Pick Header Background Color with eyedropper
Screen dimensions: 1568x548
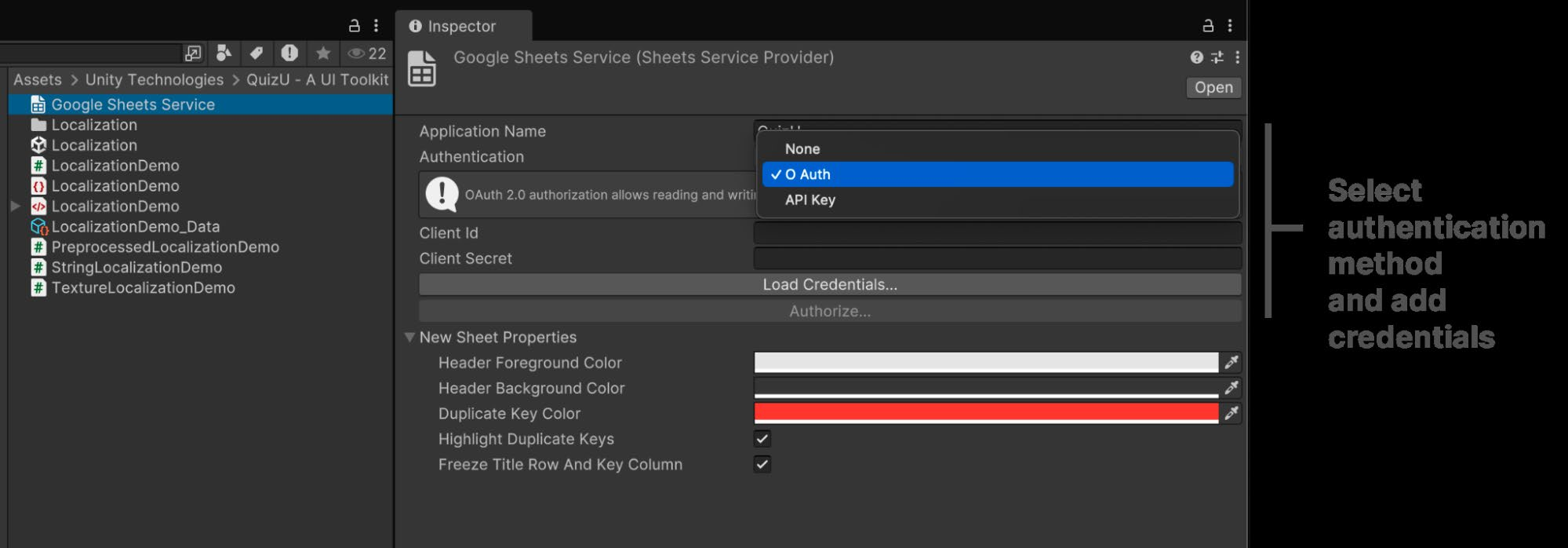(x=1231, y=388)
